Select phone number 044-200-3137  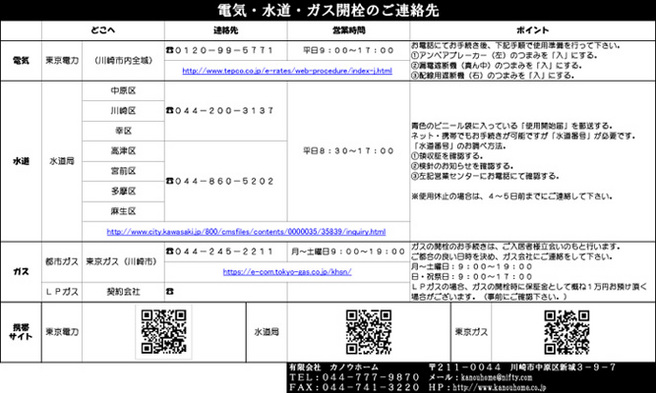pos(224,110)
